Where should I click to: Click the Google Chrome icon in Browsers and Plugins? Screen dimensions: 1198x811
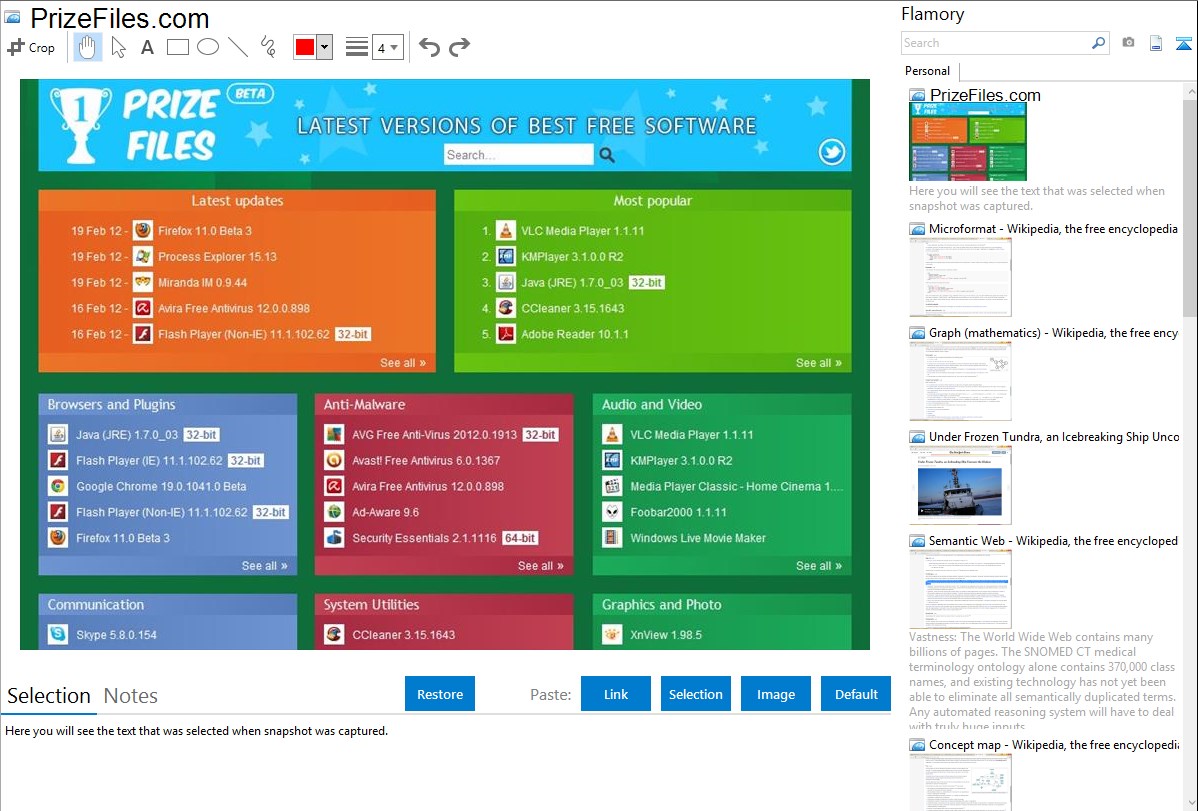(57, 486)
